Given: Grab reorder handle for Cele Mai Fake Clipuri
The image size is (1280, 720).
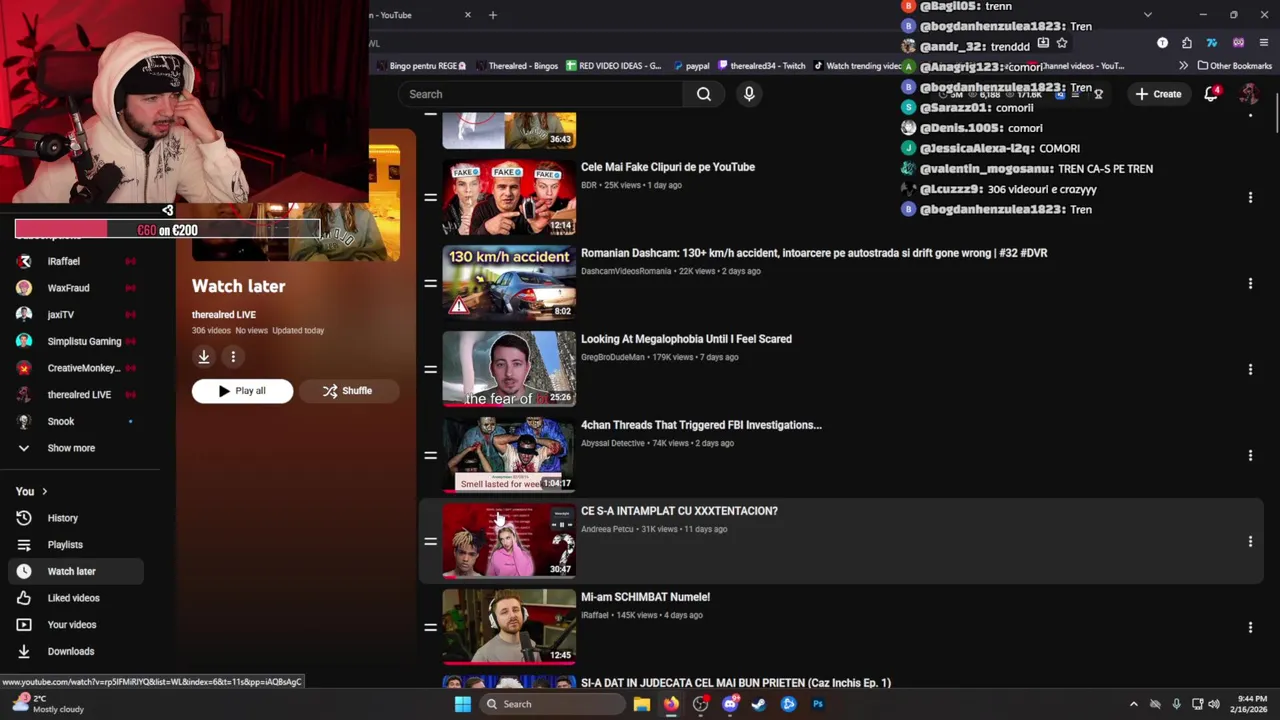Looking at the screenshot, I should [430, 198].
